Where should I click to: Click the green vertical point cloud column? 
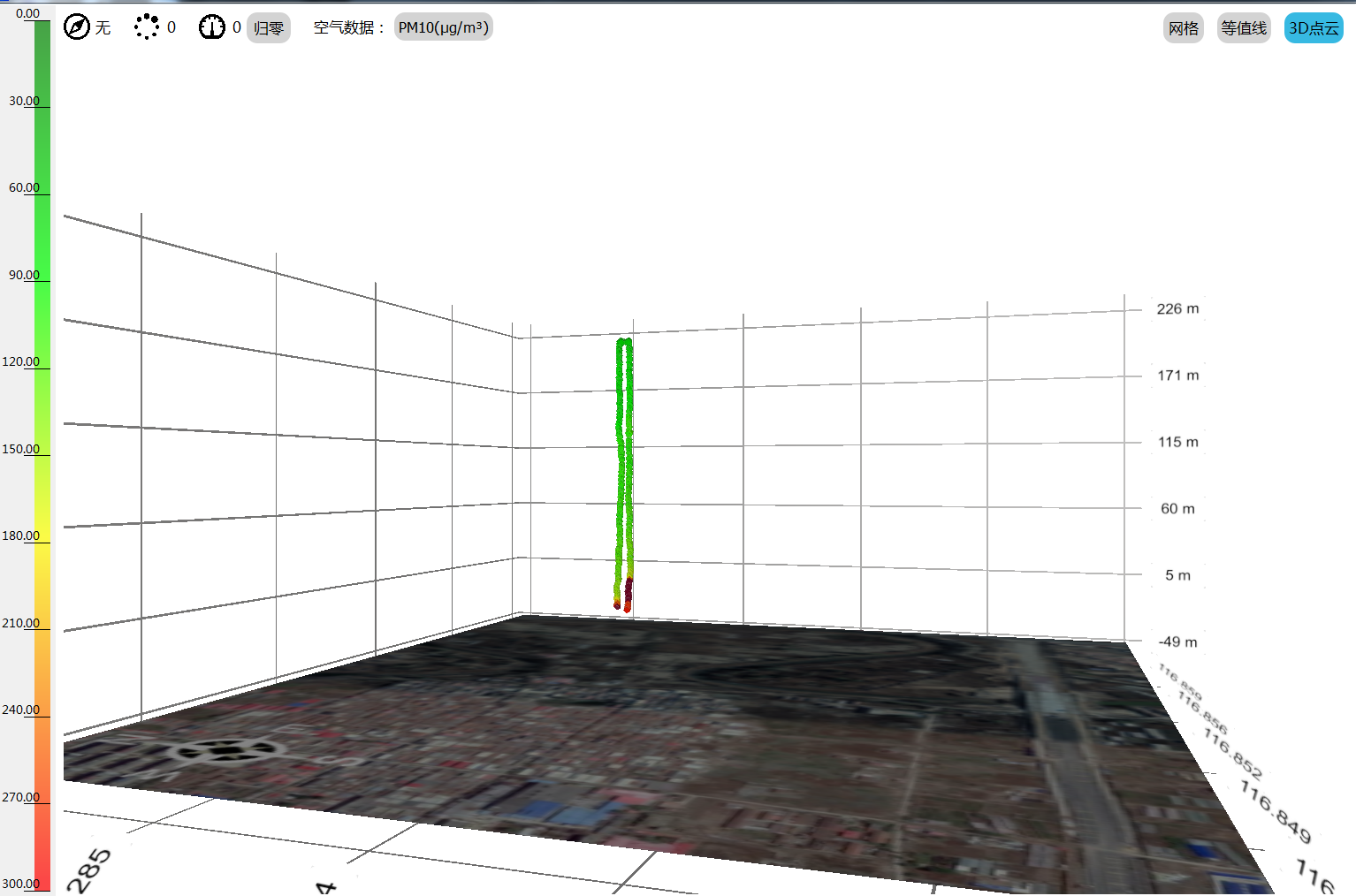624,459
